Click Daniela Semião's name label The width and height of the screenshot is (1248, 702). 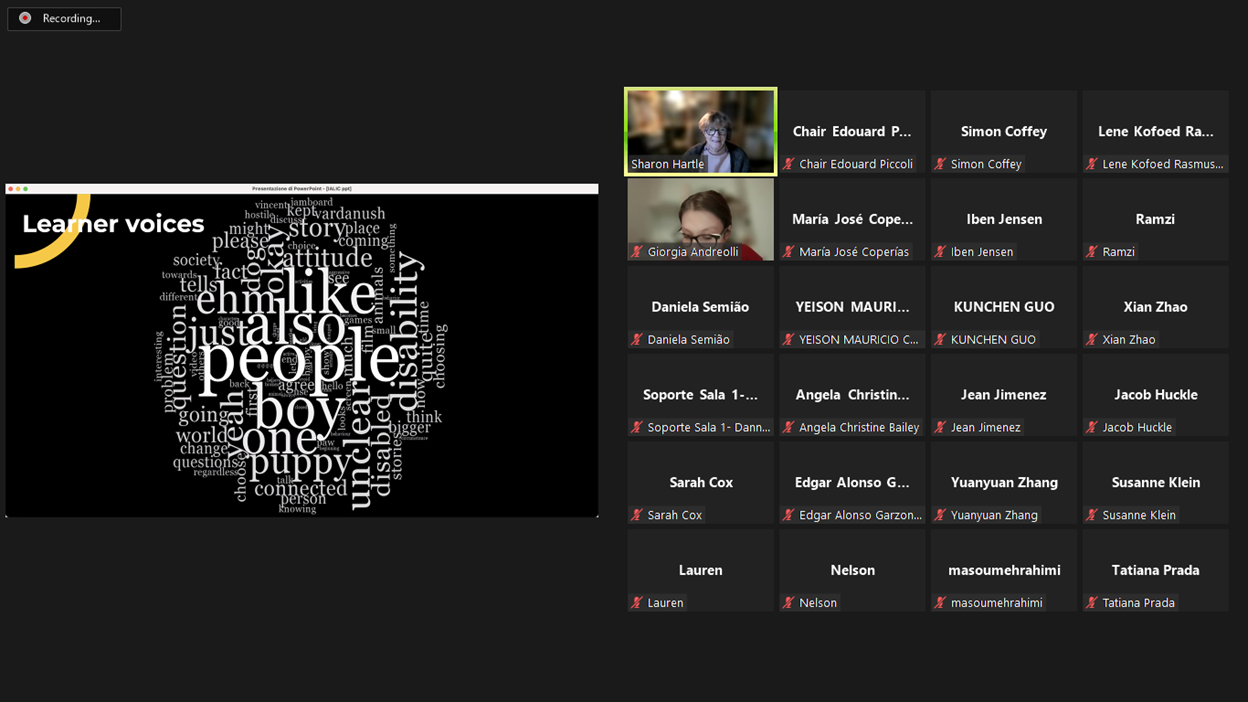pyautogui.click(x=688, y=340)
